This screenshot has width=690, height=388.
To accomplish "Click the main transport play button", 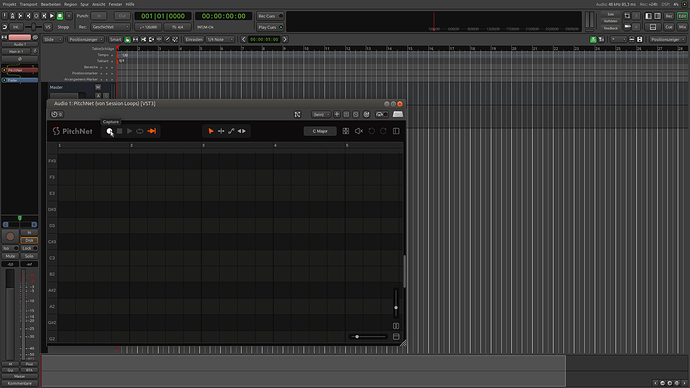I will tap(52, 16).
